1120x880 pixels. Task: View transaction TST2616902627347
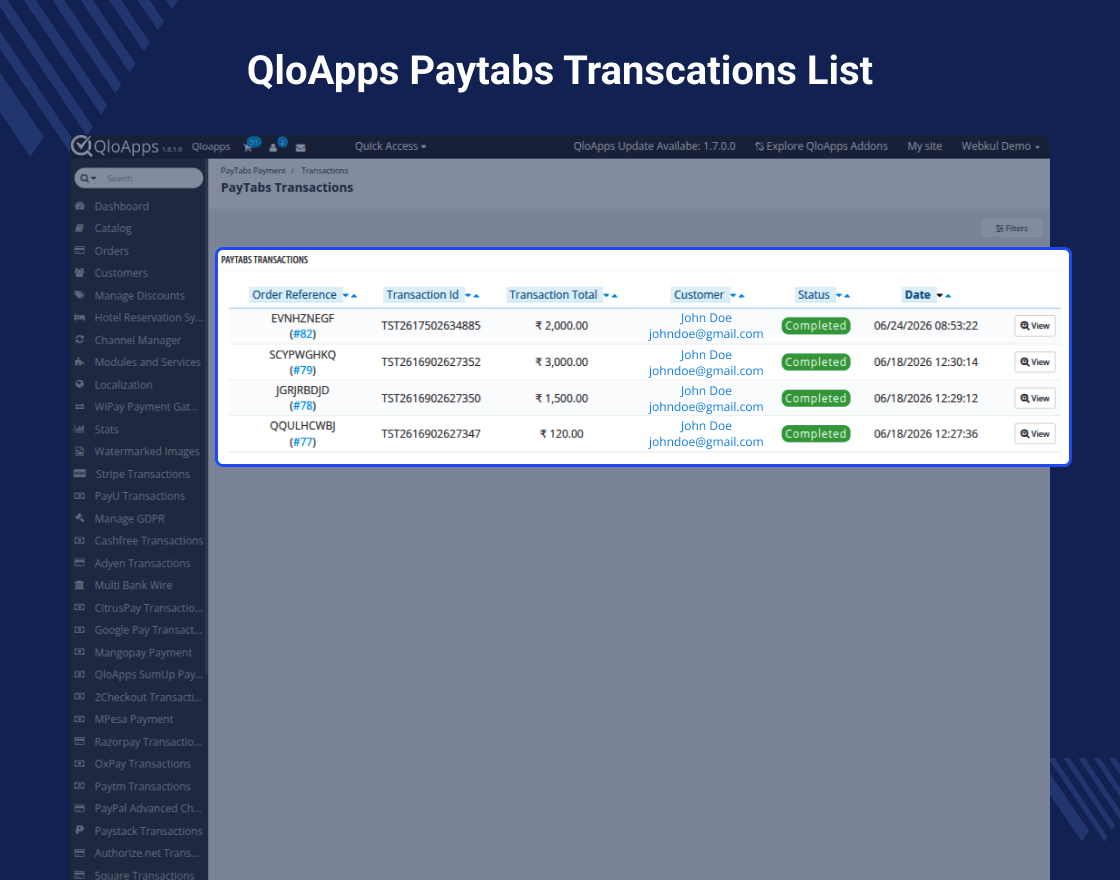point(1034,434)
